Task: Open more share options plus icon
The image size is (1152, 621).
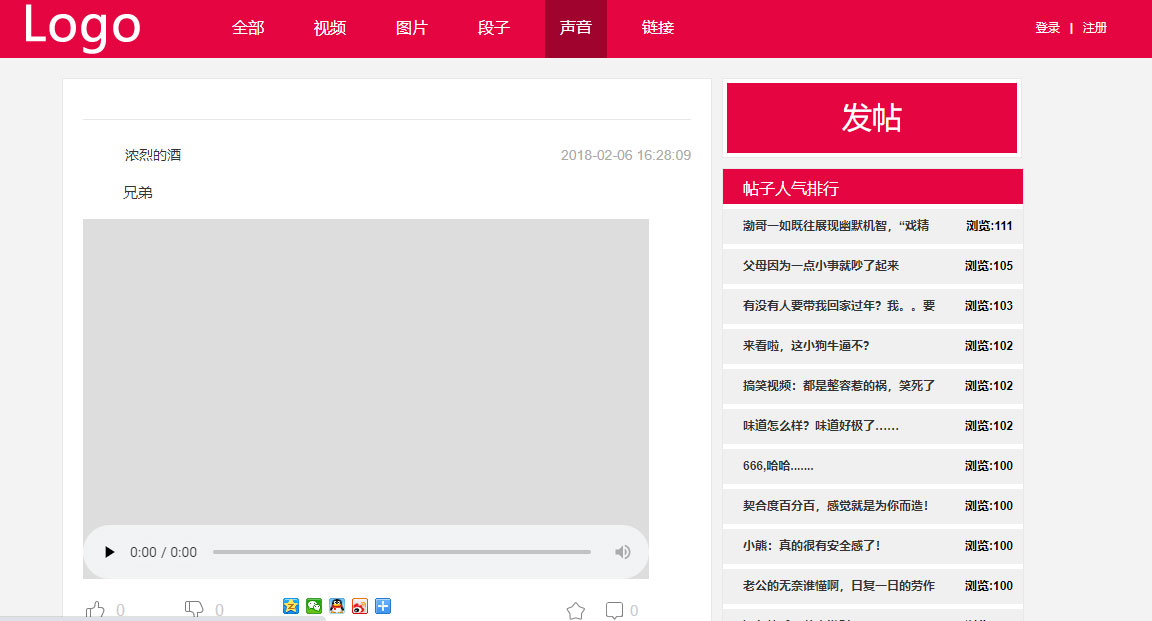Action: [x=383, y=606]
